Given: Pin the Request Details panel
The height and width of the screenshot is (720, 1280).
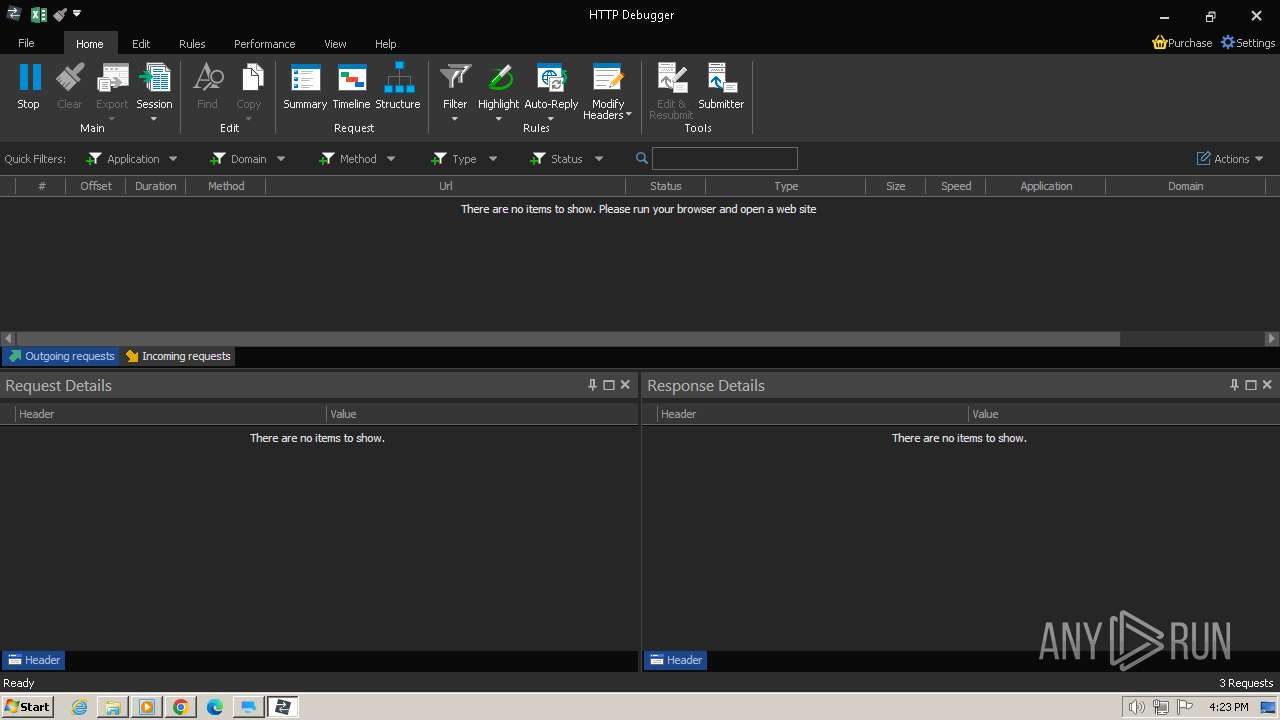Looking at the screenshot, I should click(x=592, y=385).
